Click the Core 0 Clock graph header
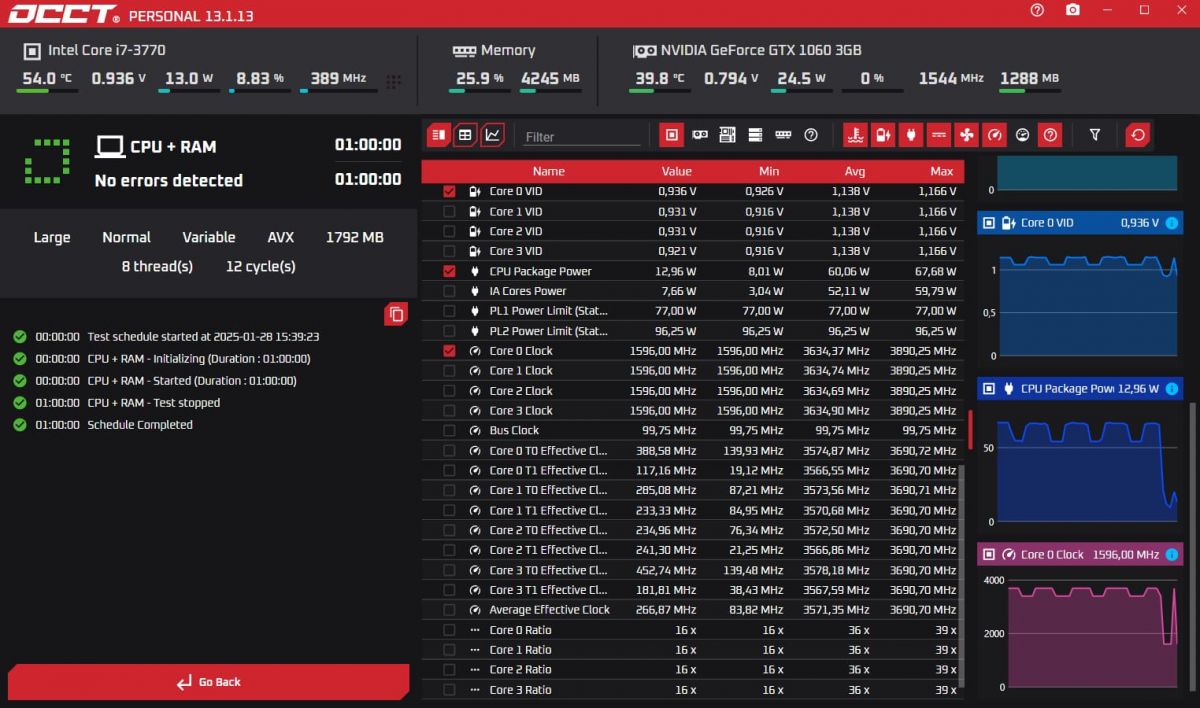The width and height of the screenshot is (1200, 708). click(1081, 554)
